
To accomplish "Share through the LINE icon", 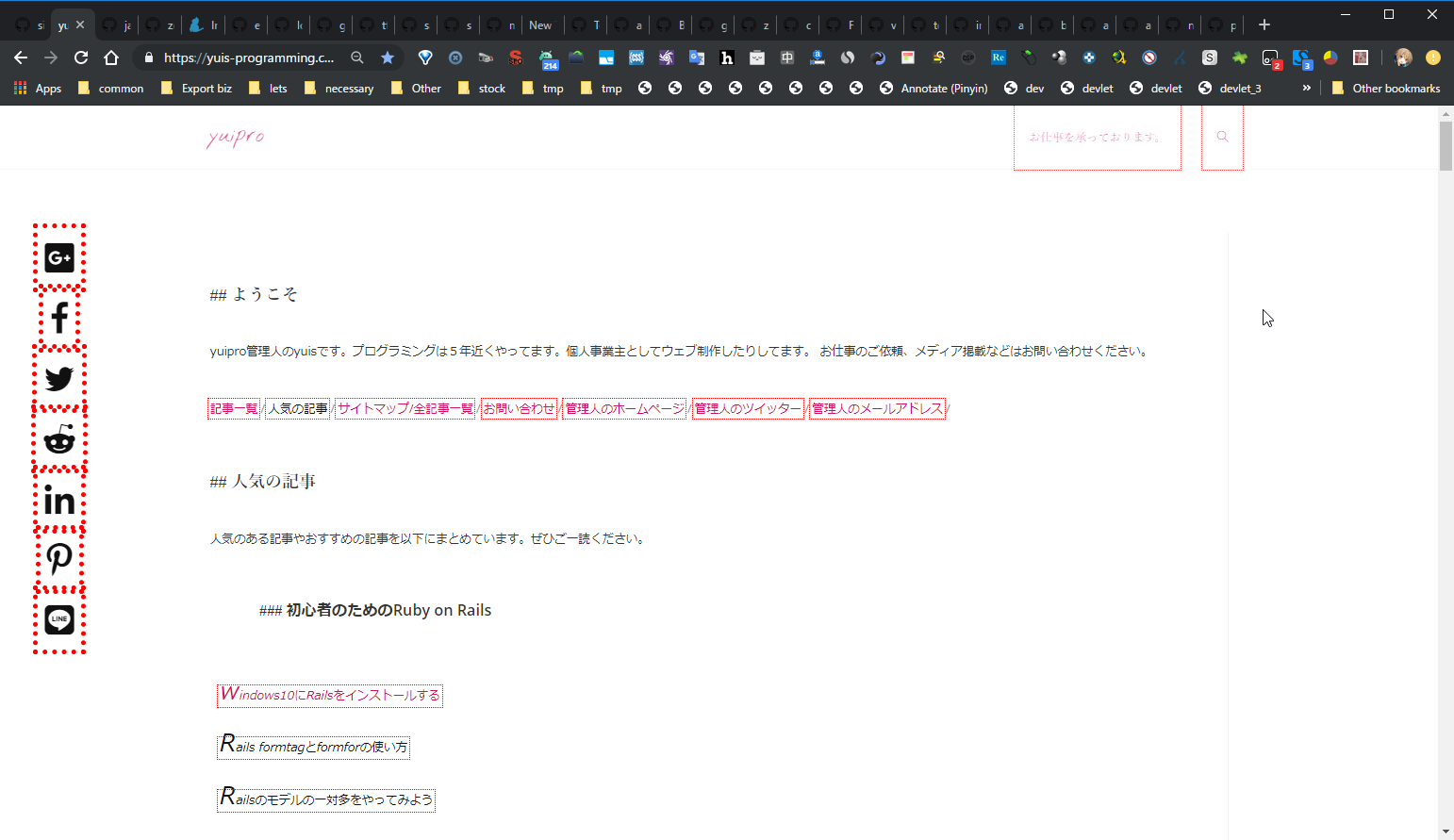I will (59, 619).
